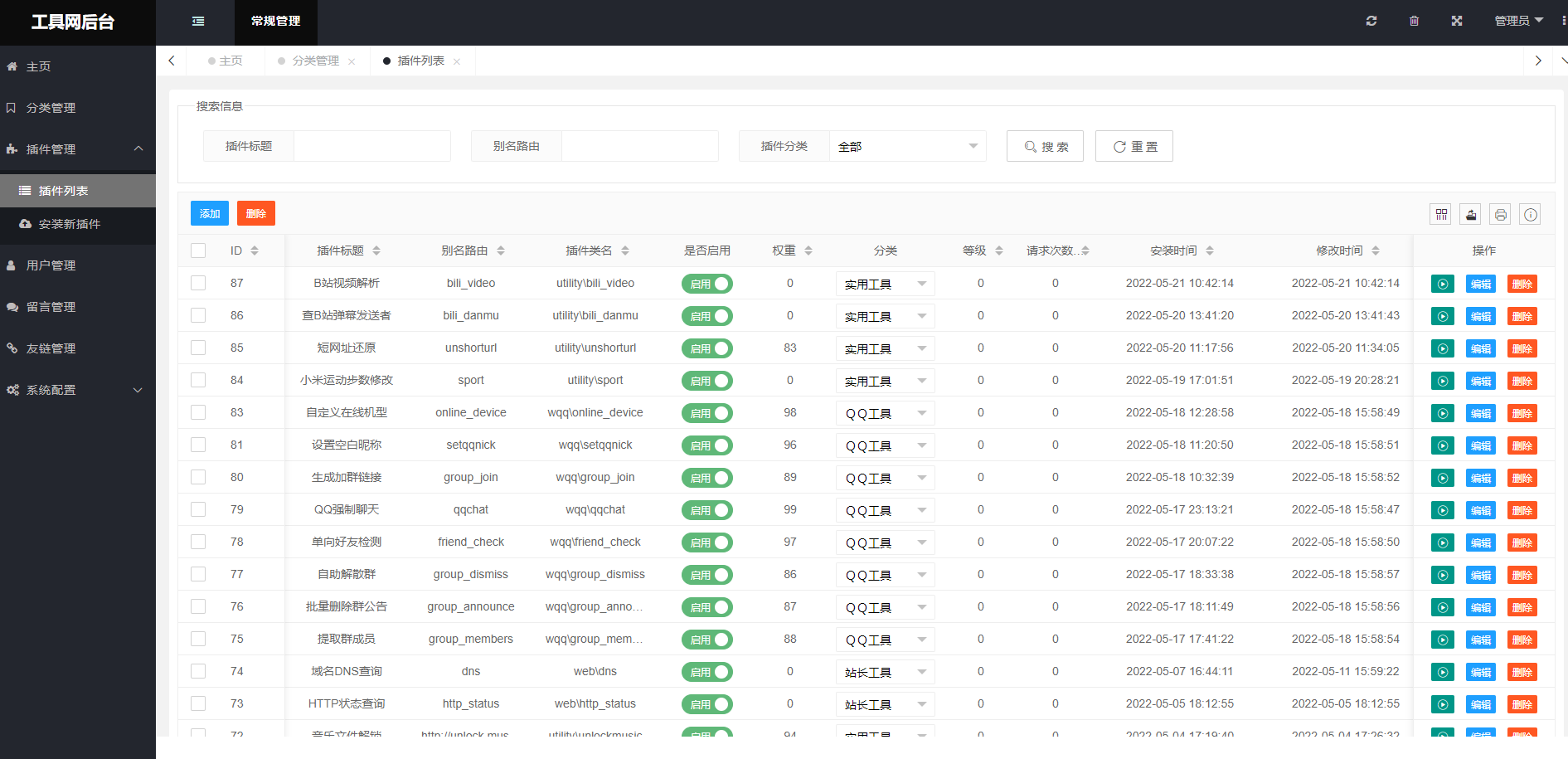This screenshot has width=1568, height=759.
Task: Expand the 系统配置 sidebar menu
Action: tap(77, 390)
